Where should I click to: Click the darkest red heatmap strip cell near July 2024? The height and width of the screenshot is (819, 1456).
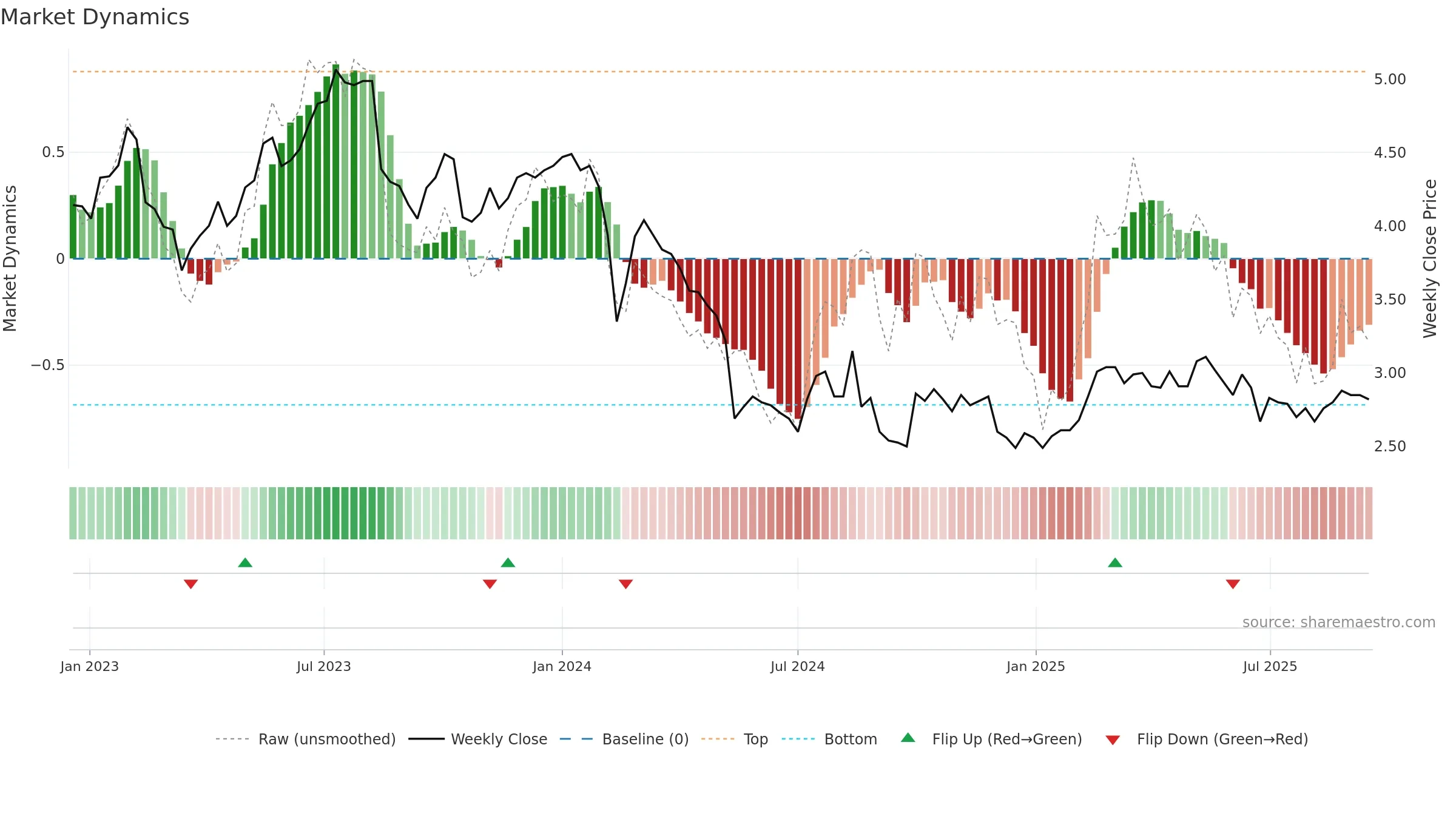coord(798,513)
